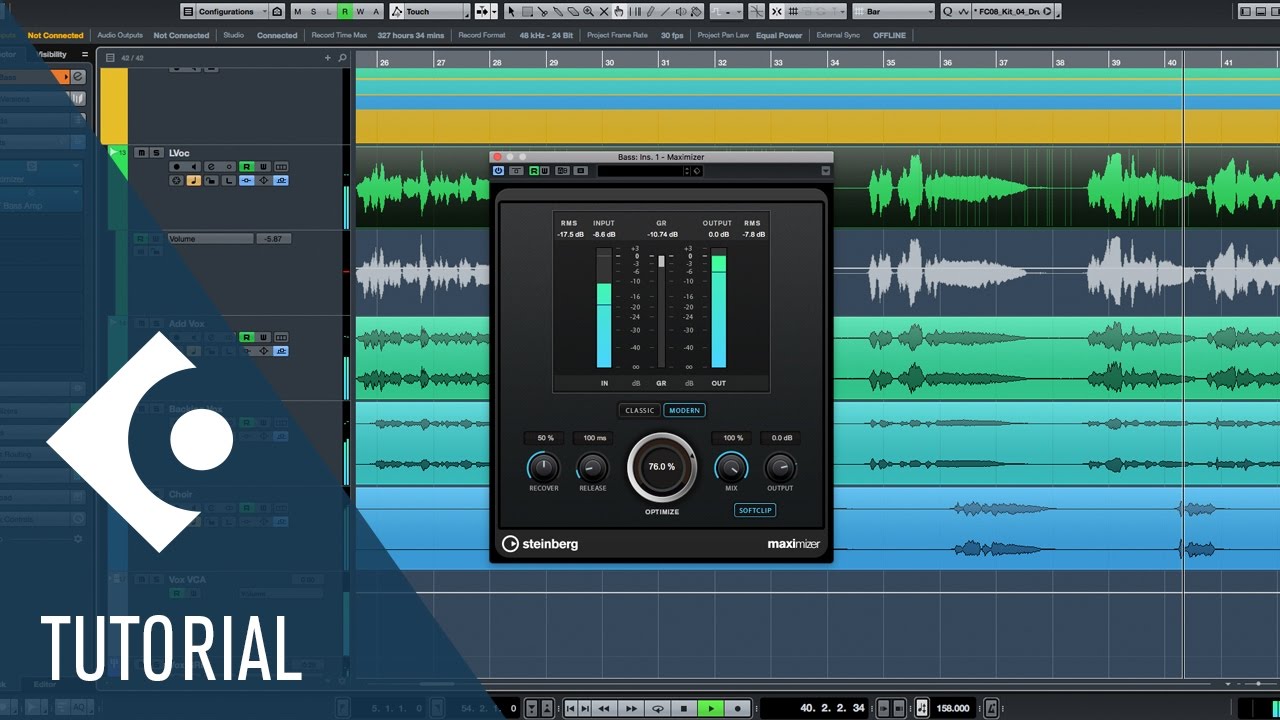The height and width of the screenshot is (720, 1280).
Task: Select the Glue tool
Action: (558, 11)
